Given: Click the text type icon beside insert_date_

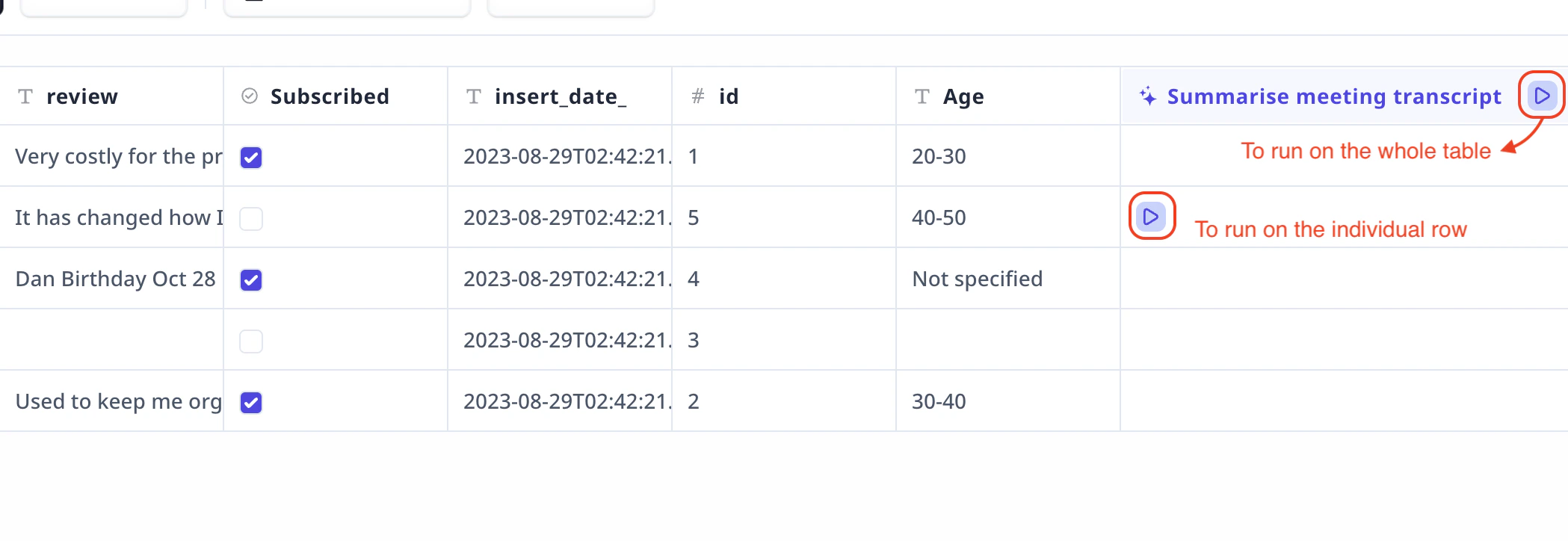Looking at the screenshot, I should point(474,96).
